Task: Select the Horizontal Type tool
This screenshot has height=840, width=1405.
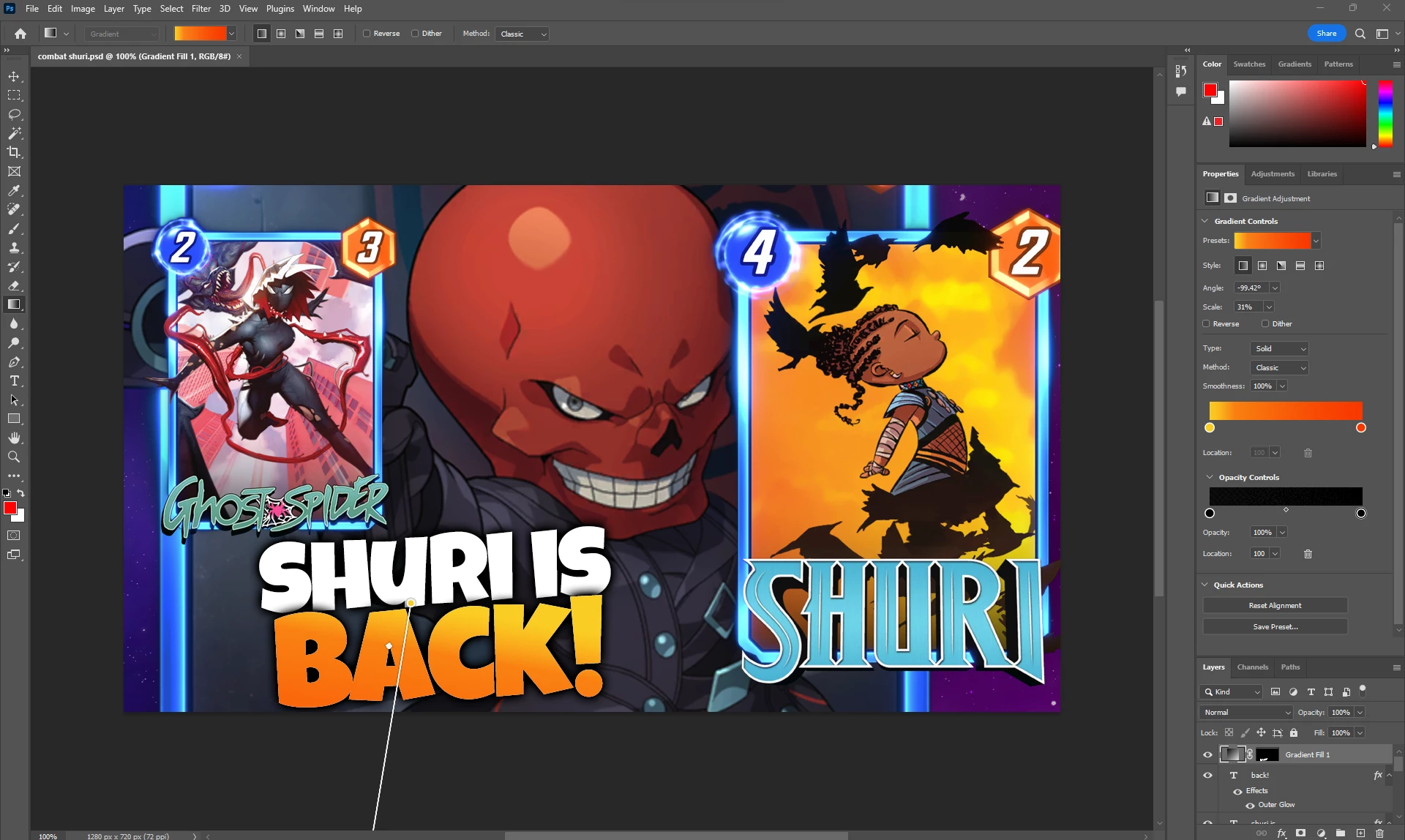Action: pos(14,380)
